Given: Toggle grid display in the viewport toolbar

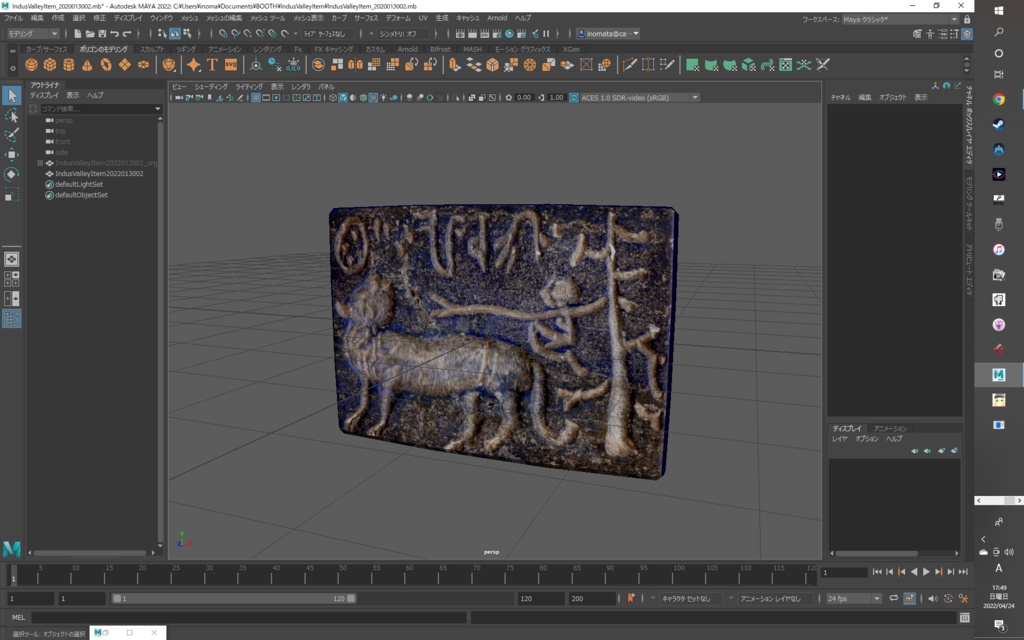Looking at the screenshot, I should pyautogui.click(x=256, y=95).
